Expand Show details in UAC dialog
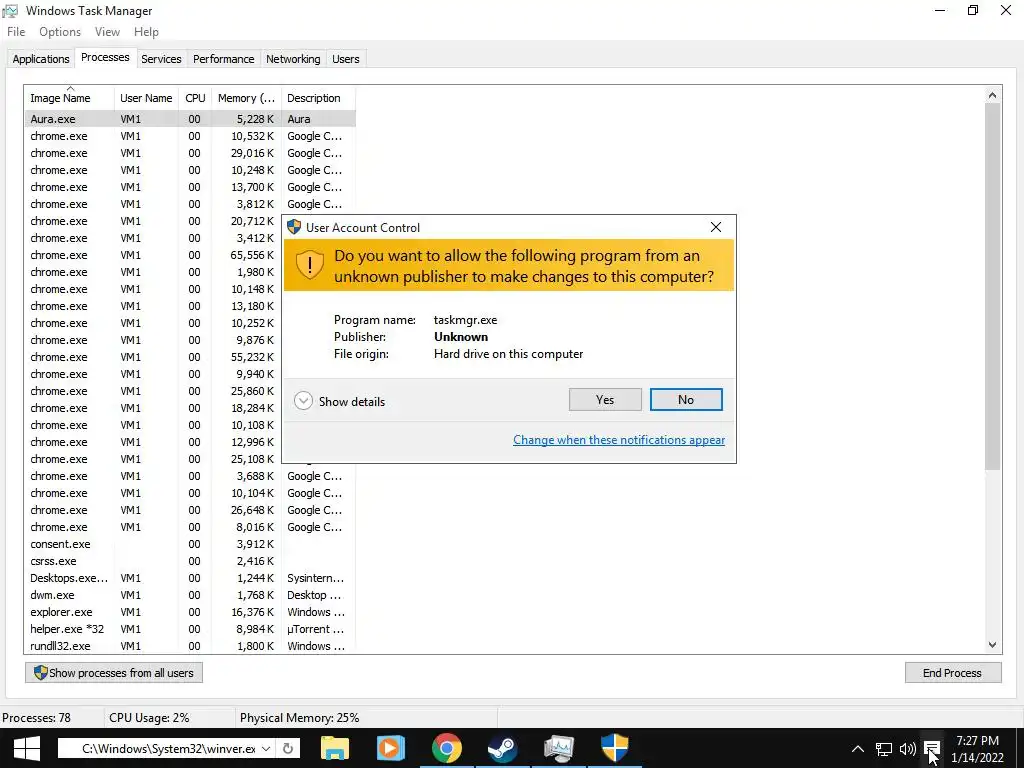 click(339, 401)
